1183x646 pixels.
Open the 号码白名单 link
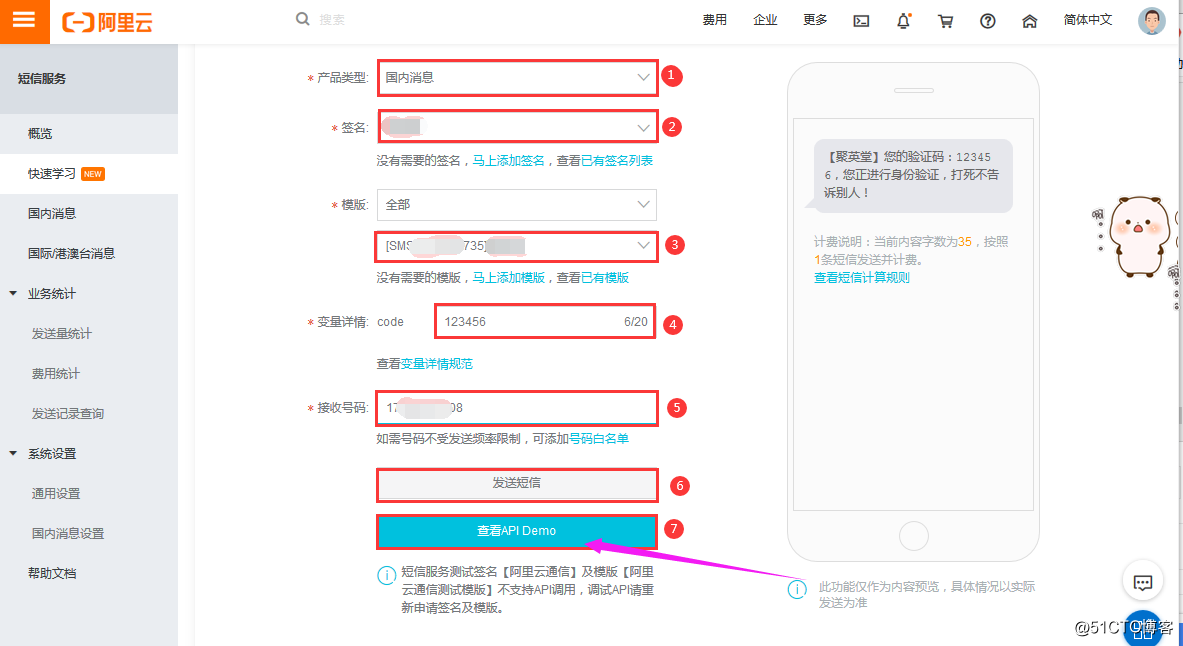(x=598, y=438)
